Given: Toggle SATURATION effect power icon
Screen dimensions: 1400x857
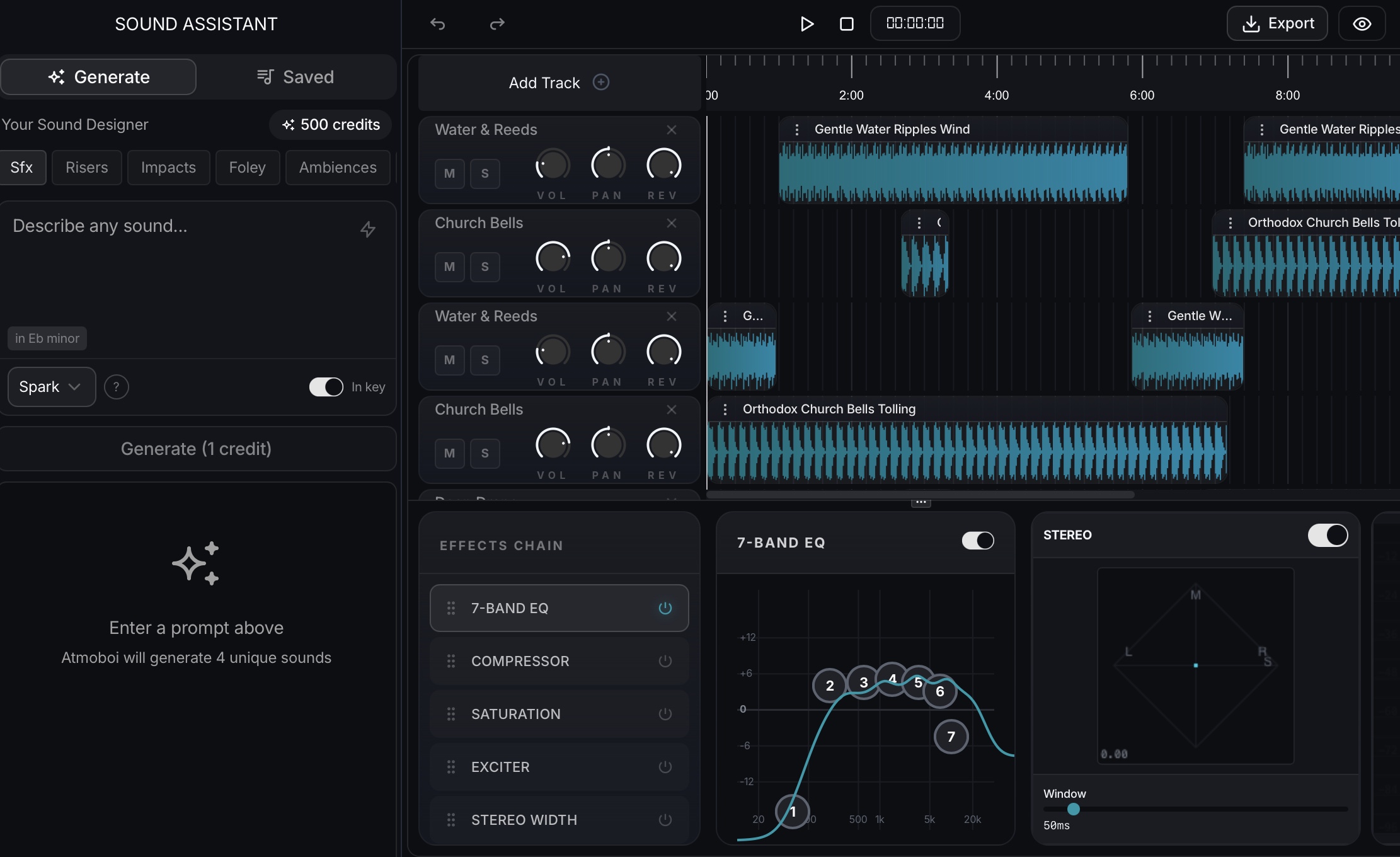Looking at the screenshot, I should [665, 714].
